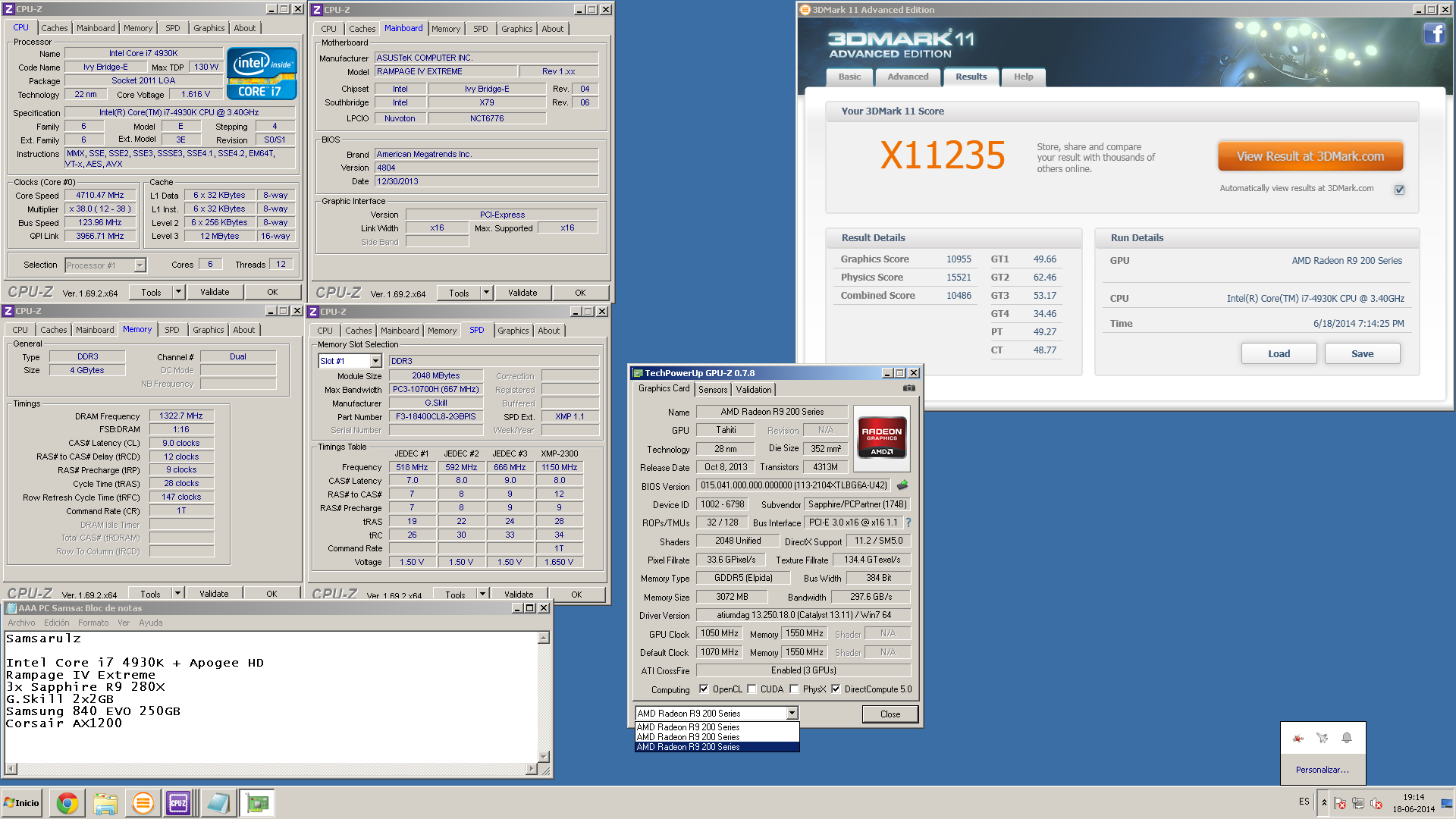
Task: Click the GPU-Z screenshot camera icon
Action: coord(908,388)
